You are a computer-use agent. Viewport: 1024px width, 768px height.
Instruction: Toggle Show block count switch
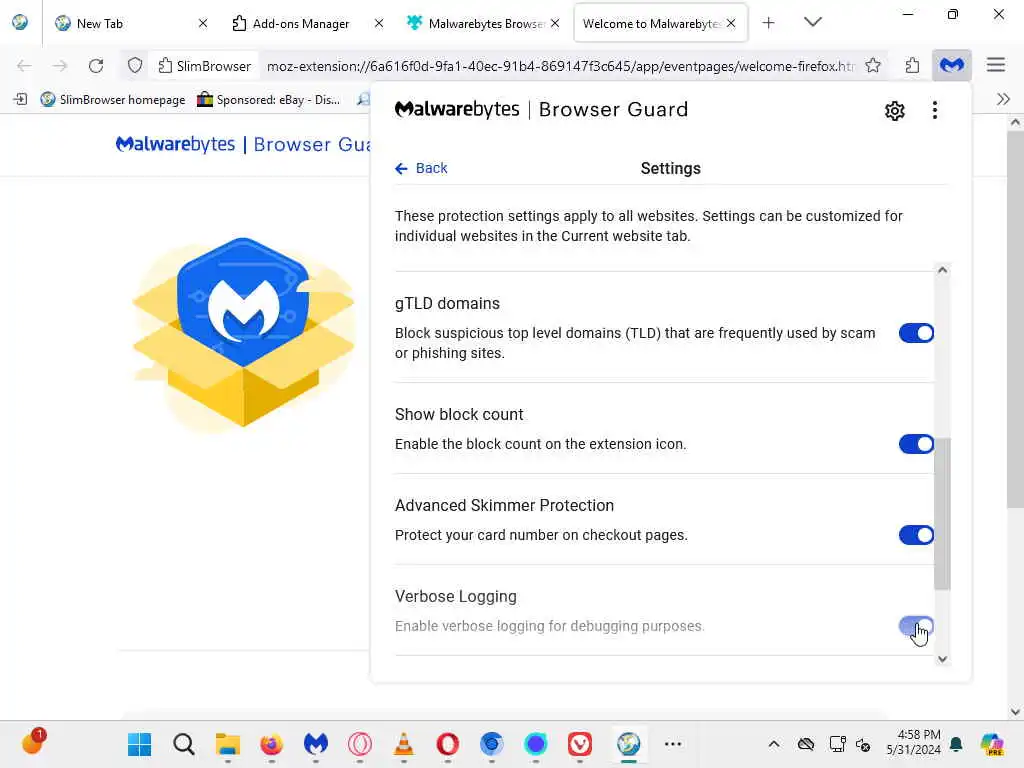(916, 444)
